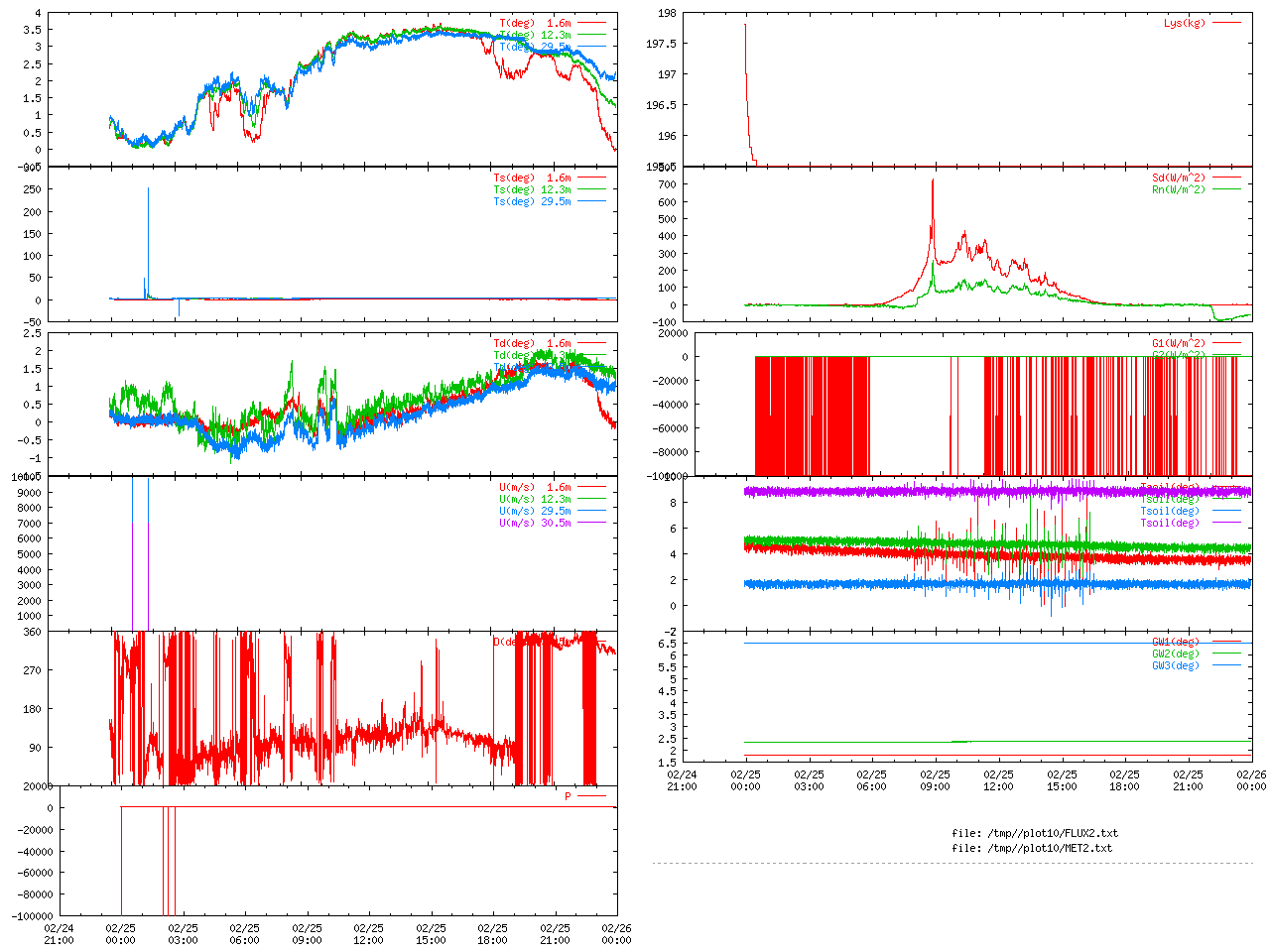Screen dimensions: 1270x952
Task: Click the green line sample beside Rn(W/m^2)
Action: pyautogui.click(x=1226, y=189)
